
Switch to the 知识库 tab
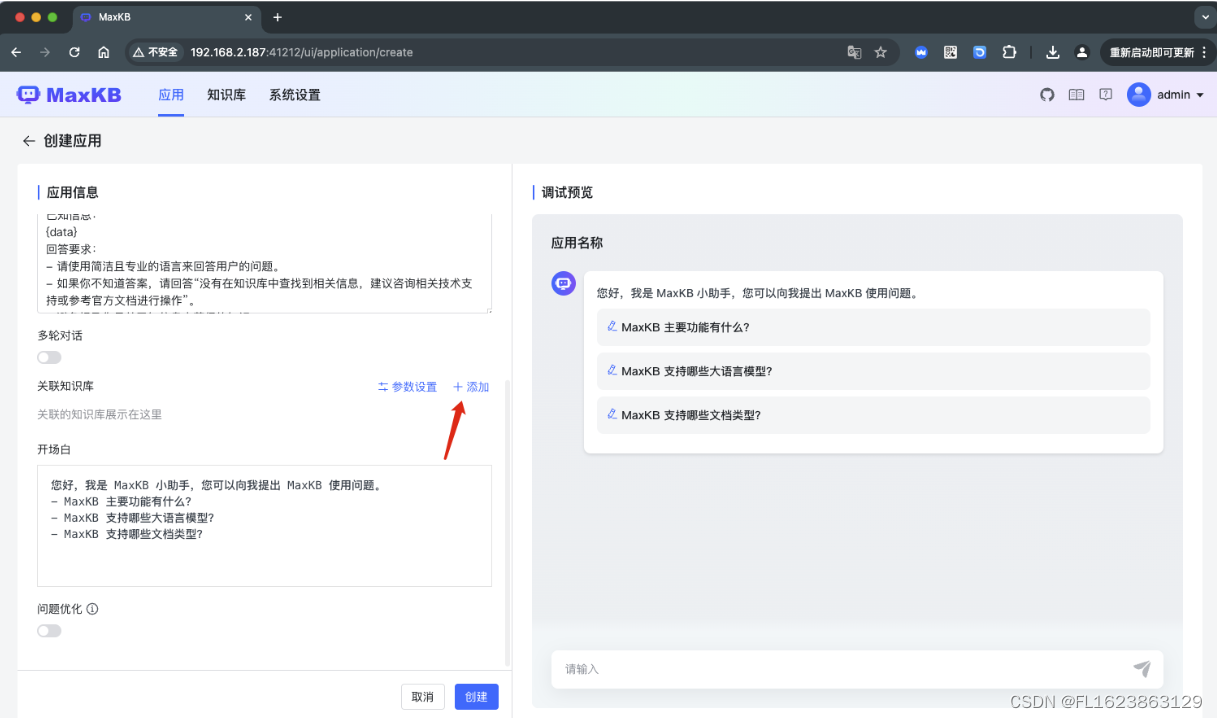click(225, 94)
